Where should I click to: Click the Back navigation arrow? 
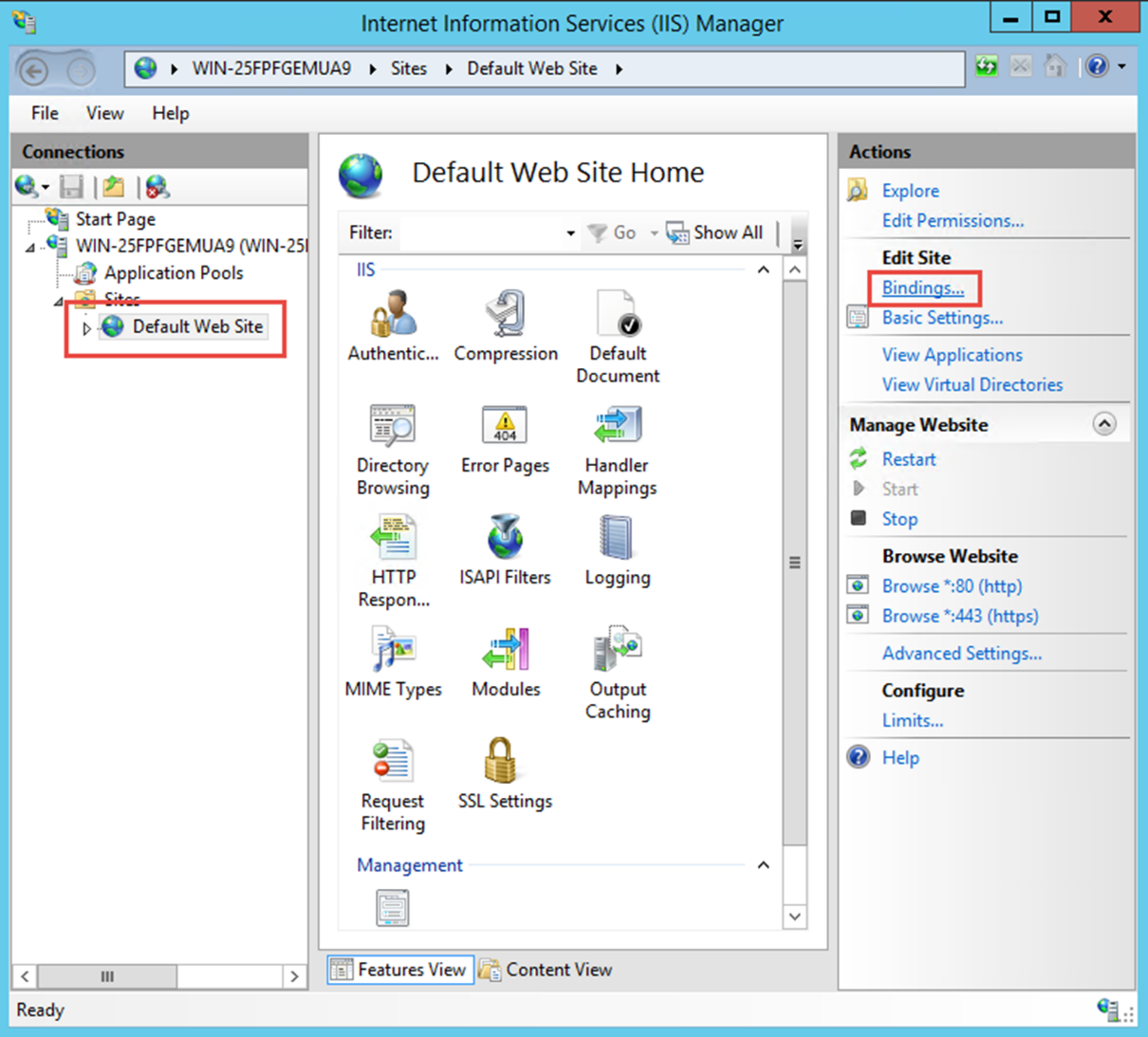(x=34, y=70)
